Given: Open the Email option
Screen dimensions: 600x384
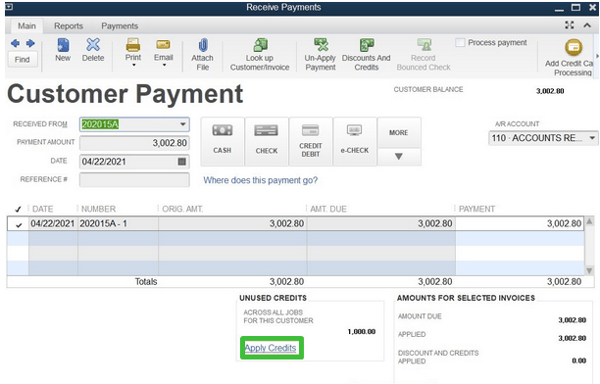Looking at the screenshot, I should [x=163, y=50].
